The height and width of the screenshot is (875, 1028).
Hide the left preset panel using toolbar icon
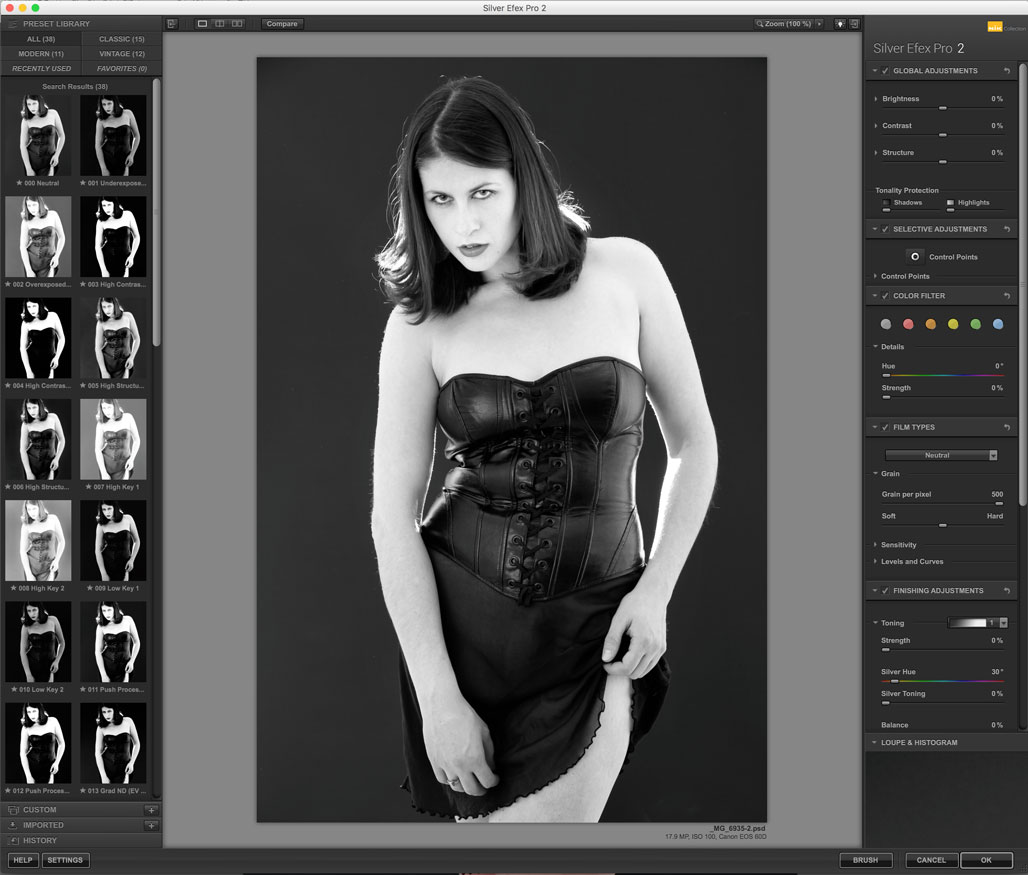pyautogui.click(x=172, y=23)
